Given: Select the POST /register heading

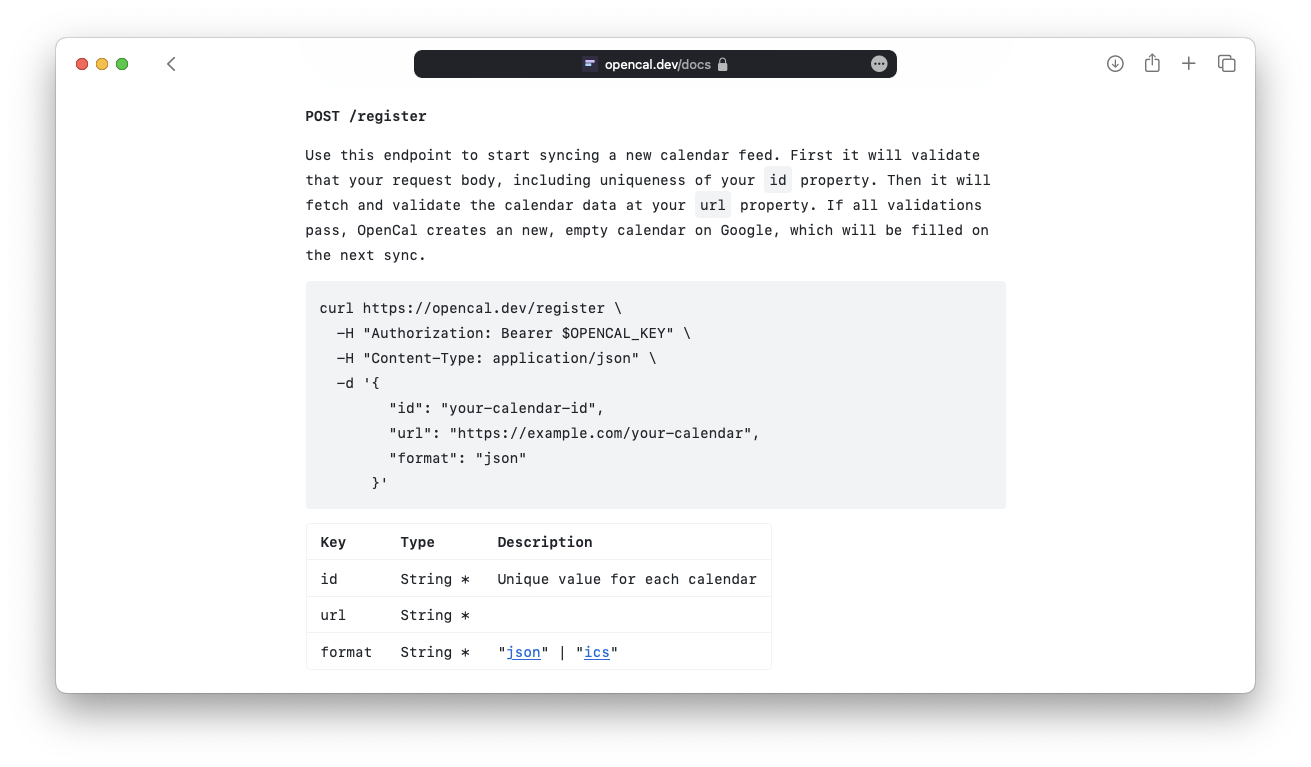Looking at the screenshot, I should [x=366, y=116].
